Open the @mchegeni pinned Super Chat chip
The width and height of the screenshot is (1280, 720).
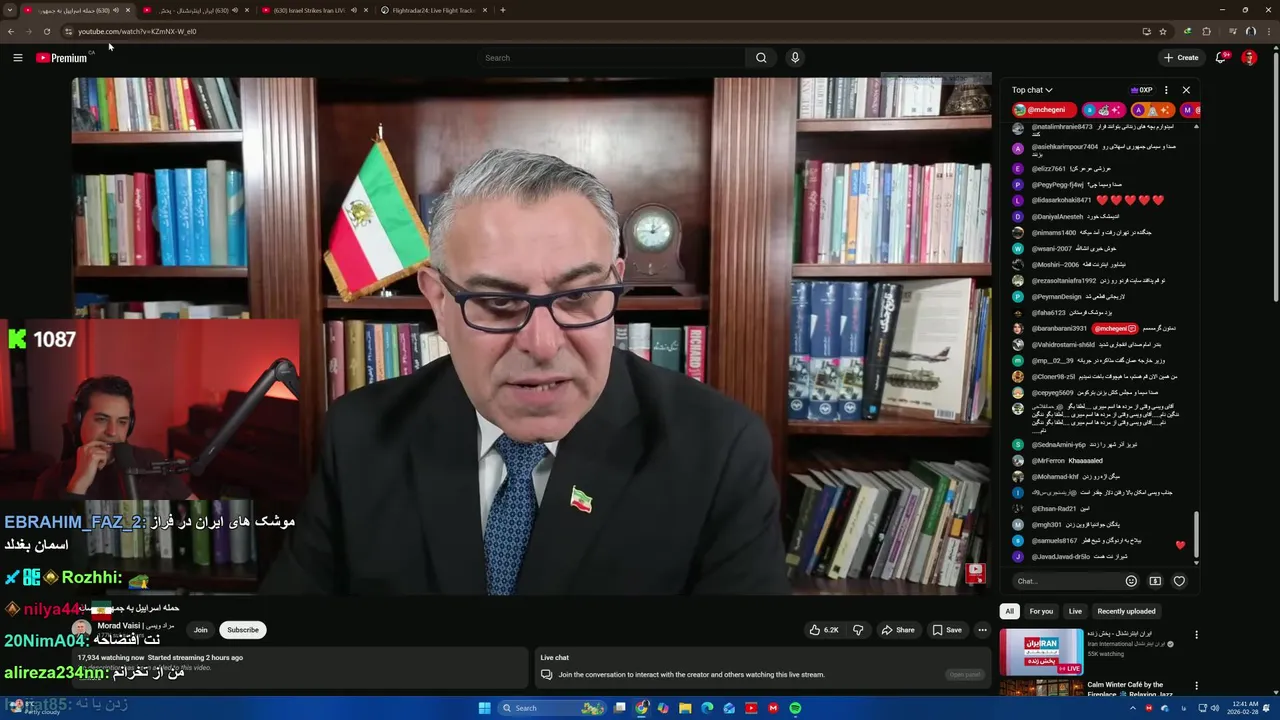(1044, 110)
